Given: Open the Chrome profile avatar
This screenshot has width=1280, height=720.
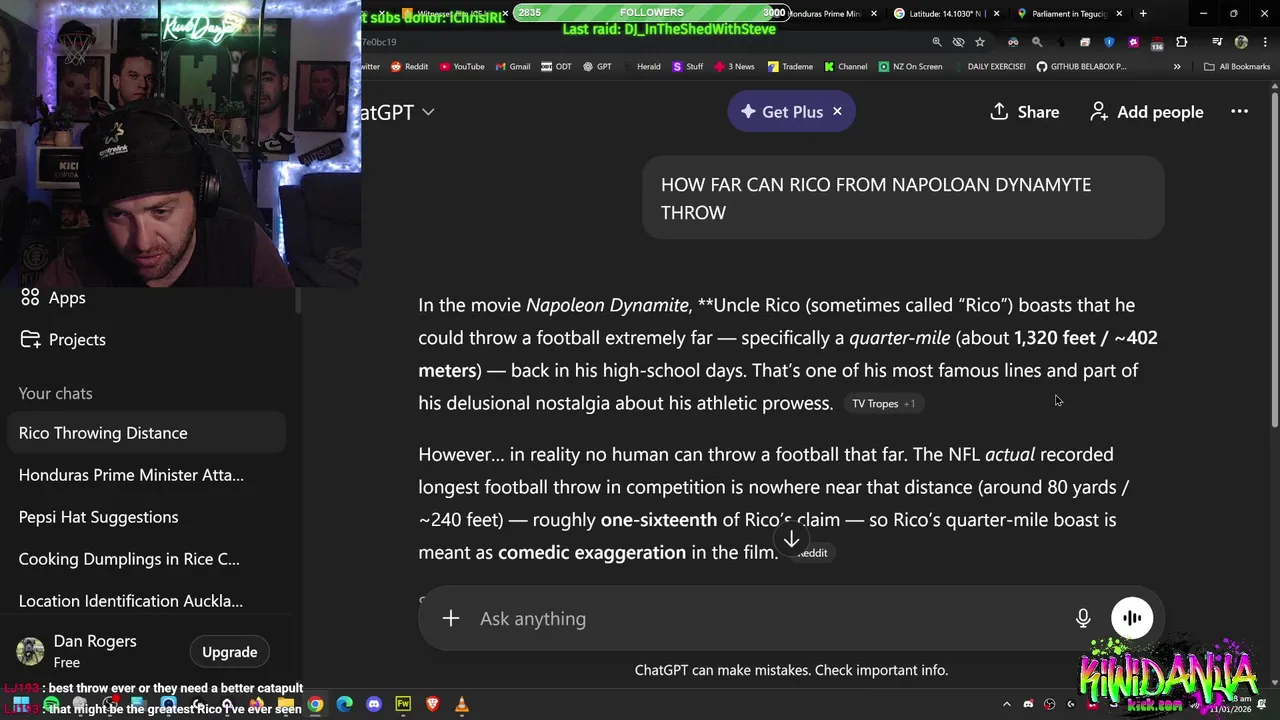Looking at the screenshot, I should coord(1241,42).
